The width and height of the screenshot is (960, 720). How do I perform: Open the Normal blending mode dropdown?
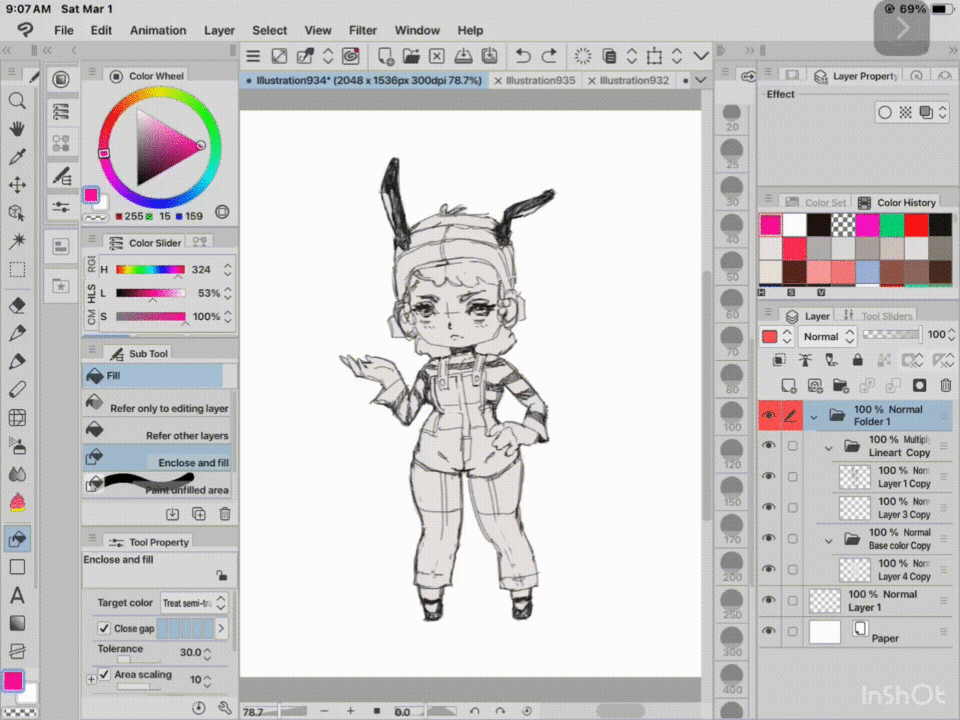pyautogui.click(x=827, y=337)
